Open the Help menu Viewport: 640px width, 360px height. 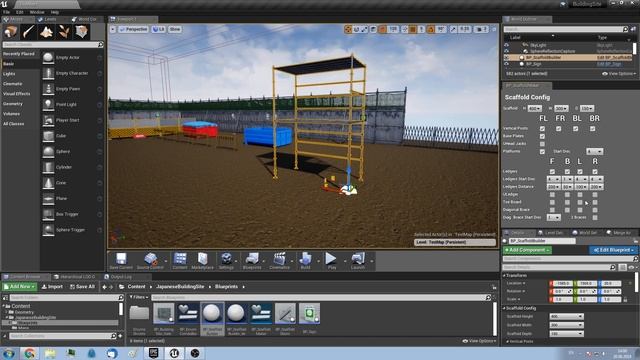point(54,12)
